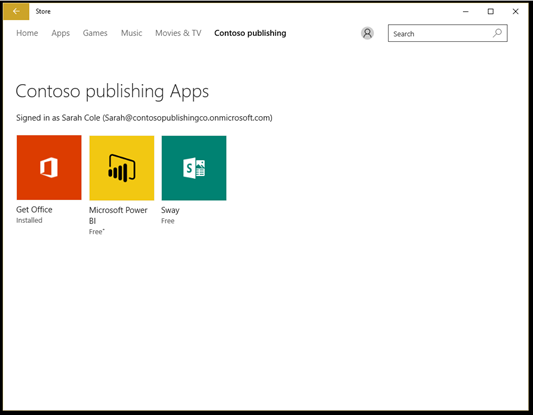Select the Contoso publishing tab
Viewport: 533px width, 415px height.
(x=250, y=33)
